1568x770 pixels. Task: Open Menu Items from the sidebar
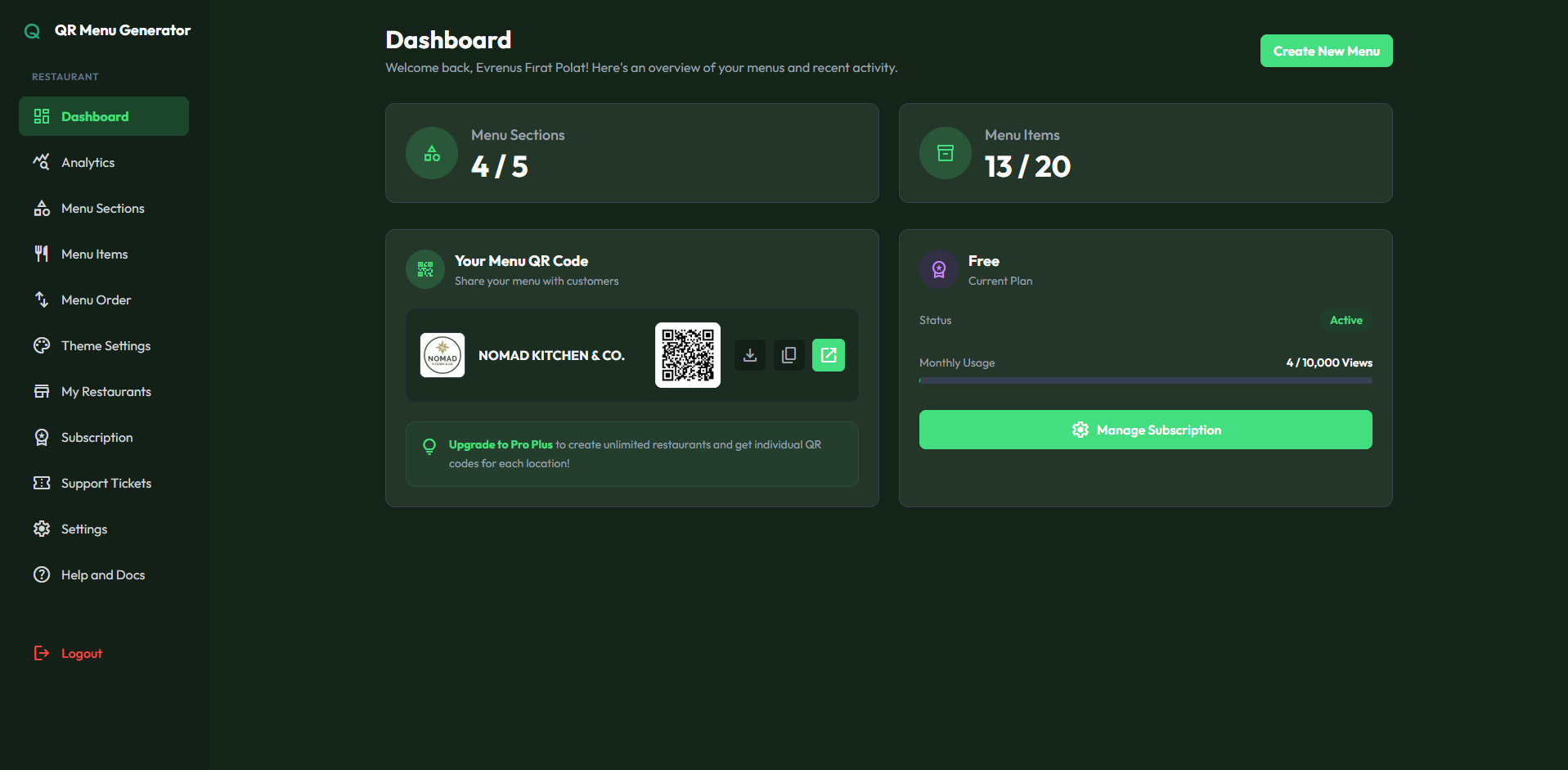tap(95, 254)
